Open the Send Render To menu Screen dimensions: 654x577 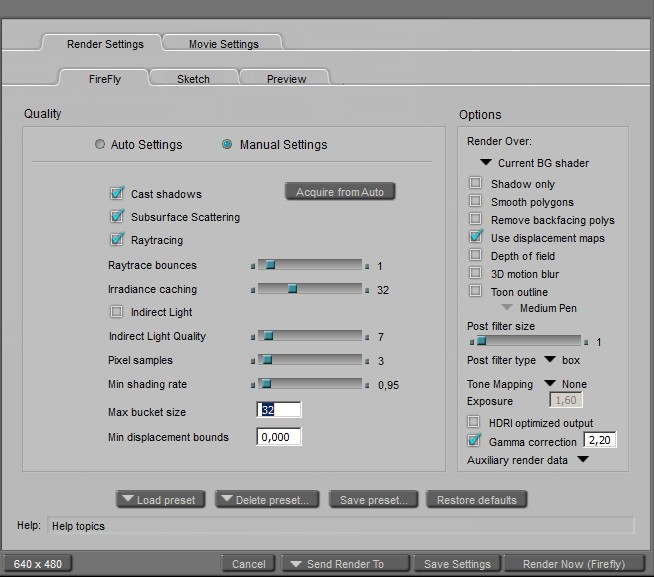[345, 564]
